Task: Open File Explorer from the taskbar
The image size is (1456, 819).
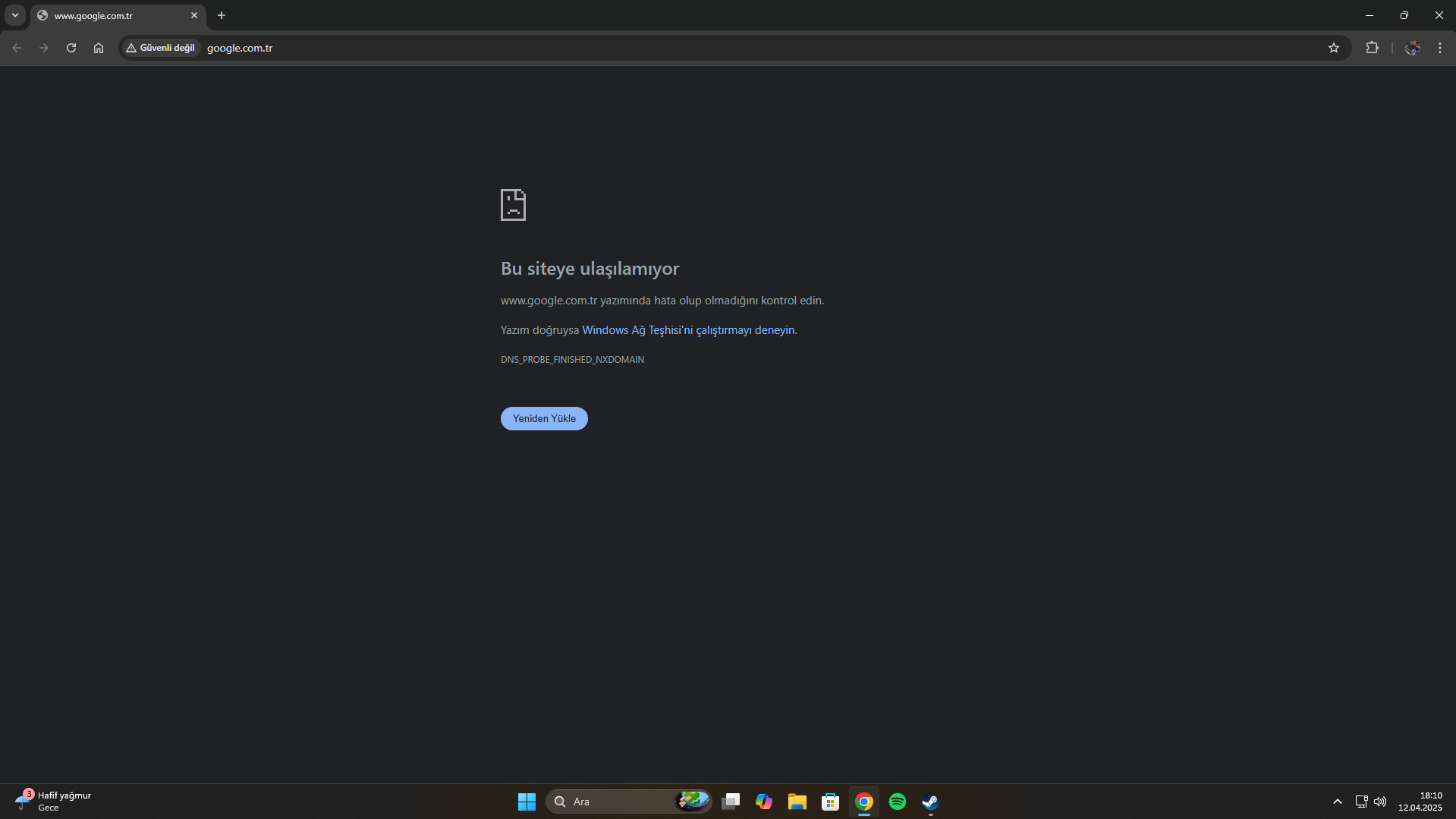Action: (x=797, y=802)
